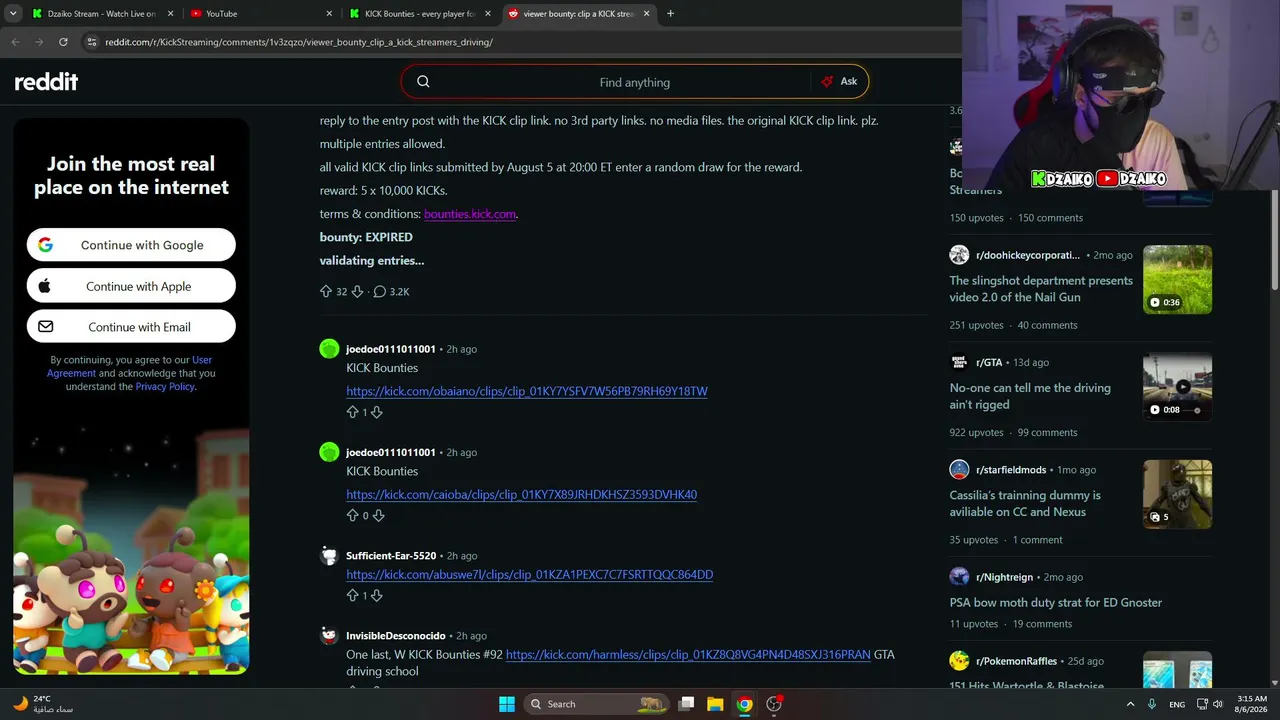Screen dimensions: 1280x720
Task: Open the Chrome tab search dropdown
Action: [x=15, y=13]
